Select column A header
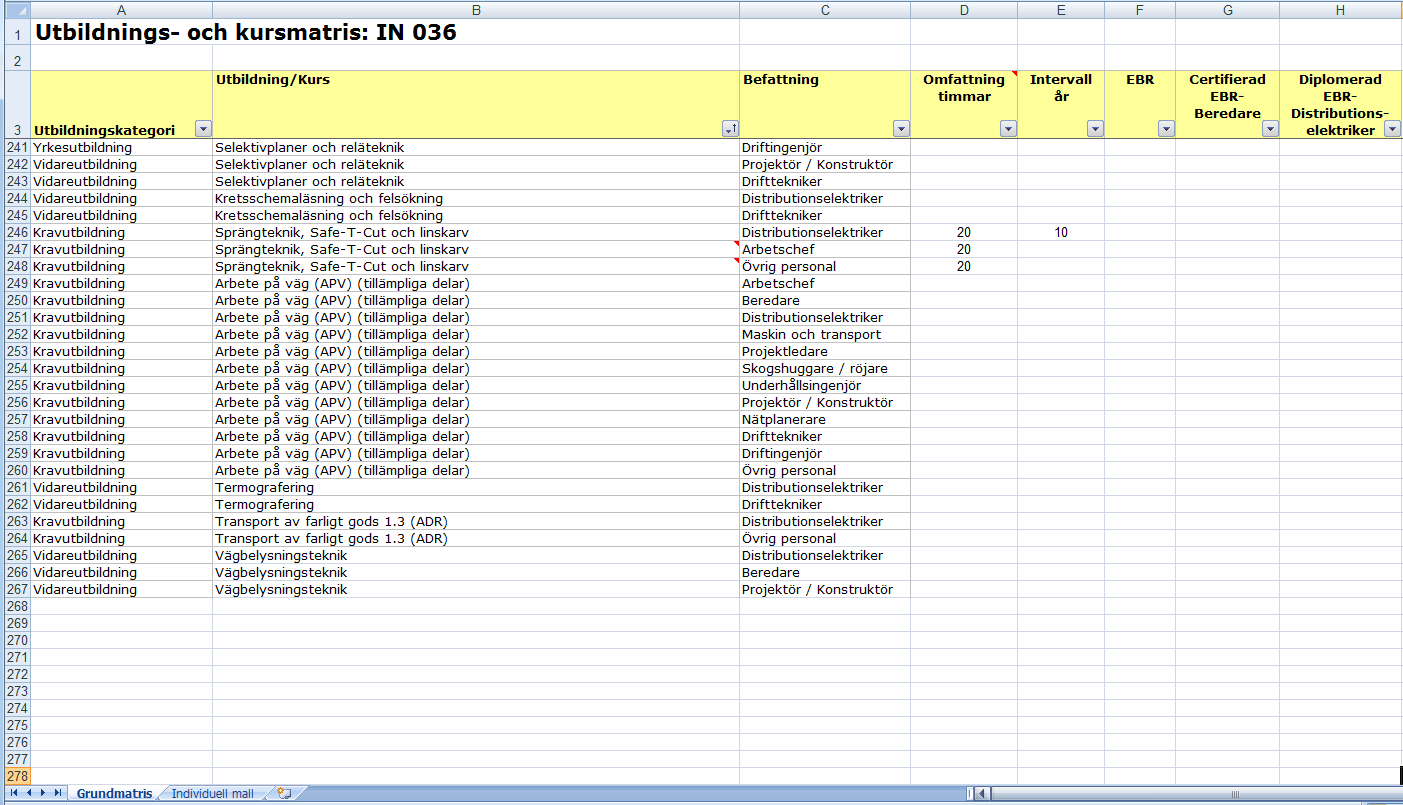Image resolution: width=1403 pixels, height=805 pixels. click(121, 10)
